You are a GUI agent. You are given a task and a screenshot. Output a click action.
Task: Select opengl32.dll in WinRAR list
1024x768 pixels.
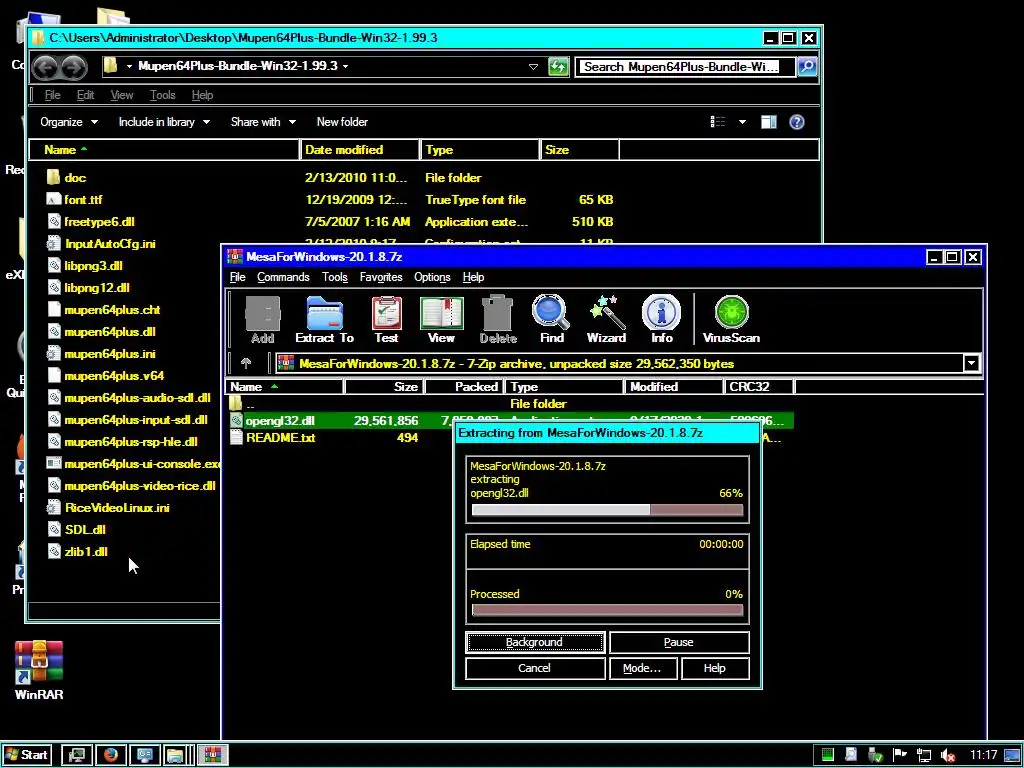[x=511, y=421]
